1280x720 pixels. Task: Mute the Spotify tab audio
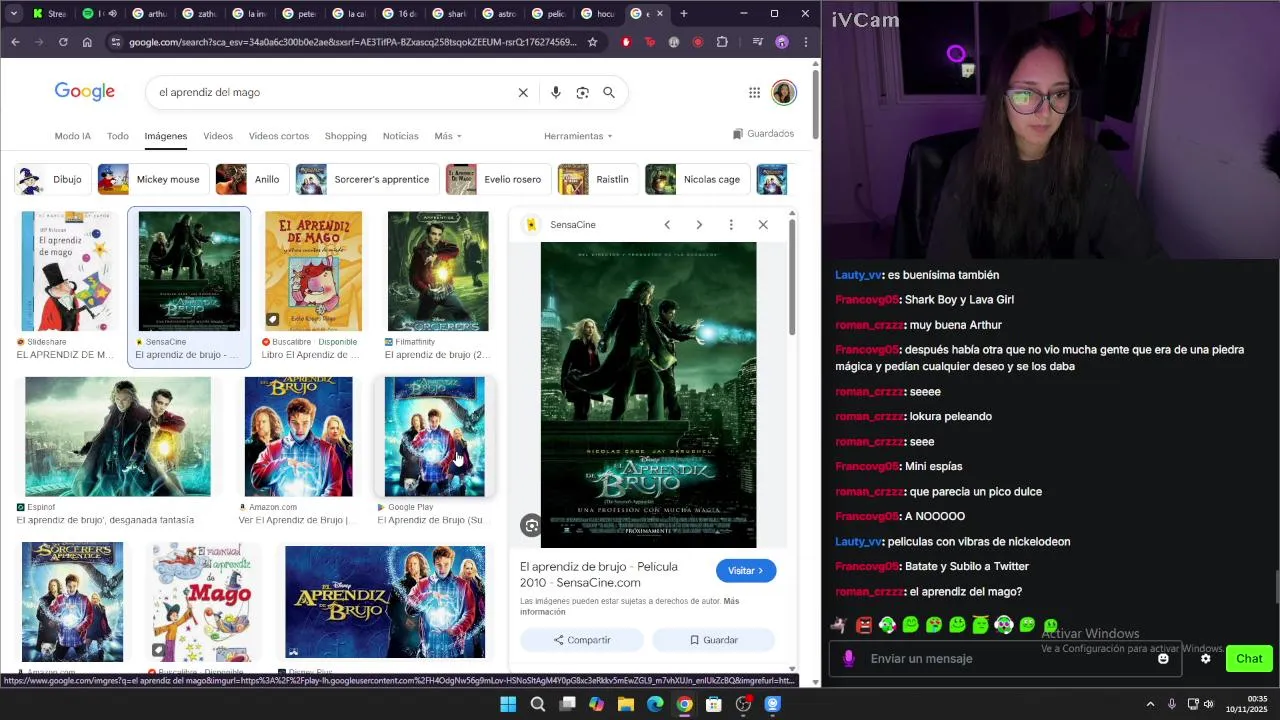(x=112, y=14)
